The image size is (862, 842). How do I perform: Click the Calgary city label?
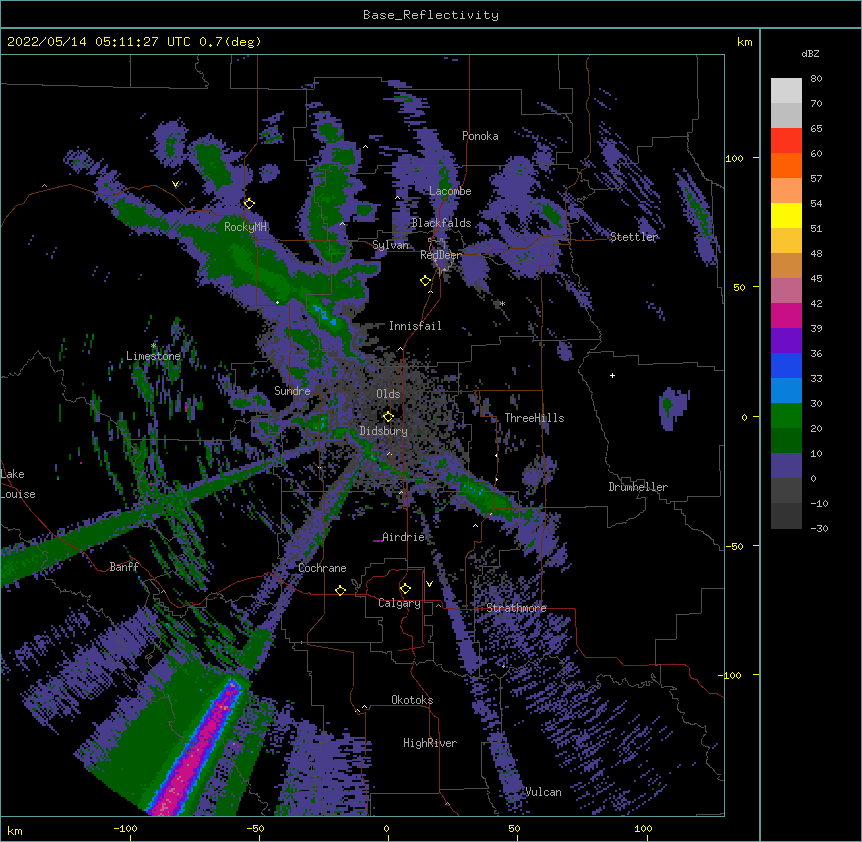click(x=399, y=603)
